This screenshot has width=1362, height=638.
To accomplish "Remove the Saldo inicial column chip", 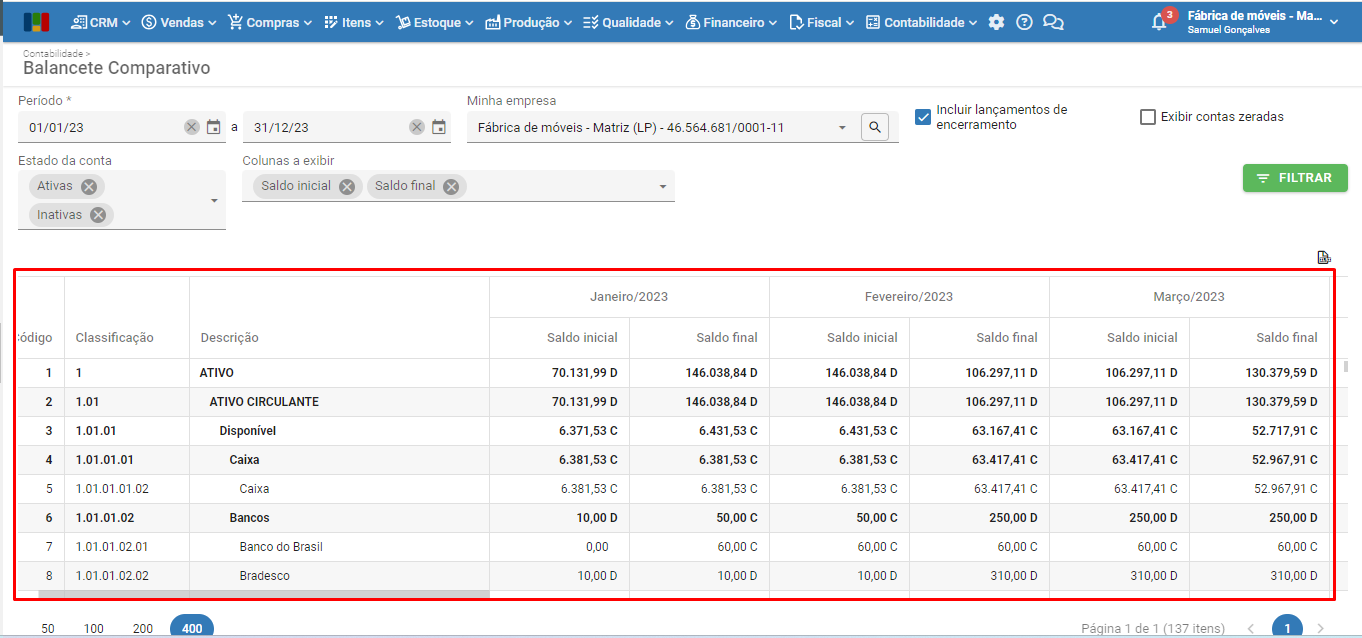I will [x=346, y=186].
